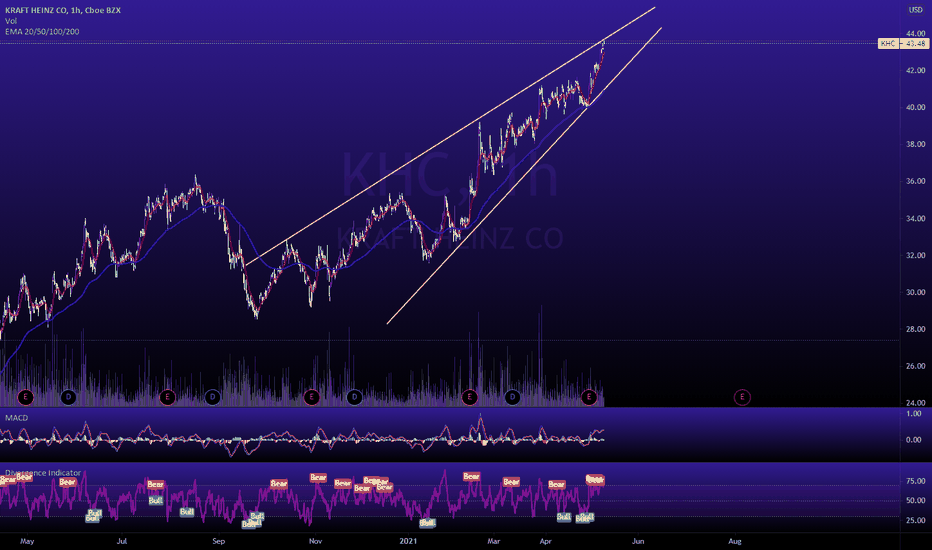The image size is (932, 550).
Task: Select the E earnings marker above Nov
Action: pyautogui.click(x=311, y=397)
